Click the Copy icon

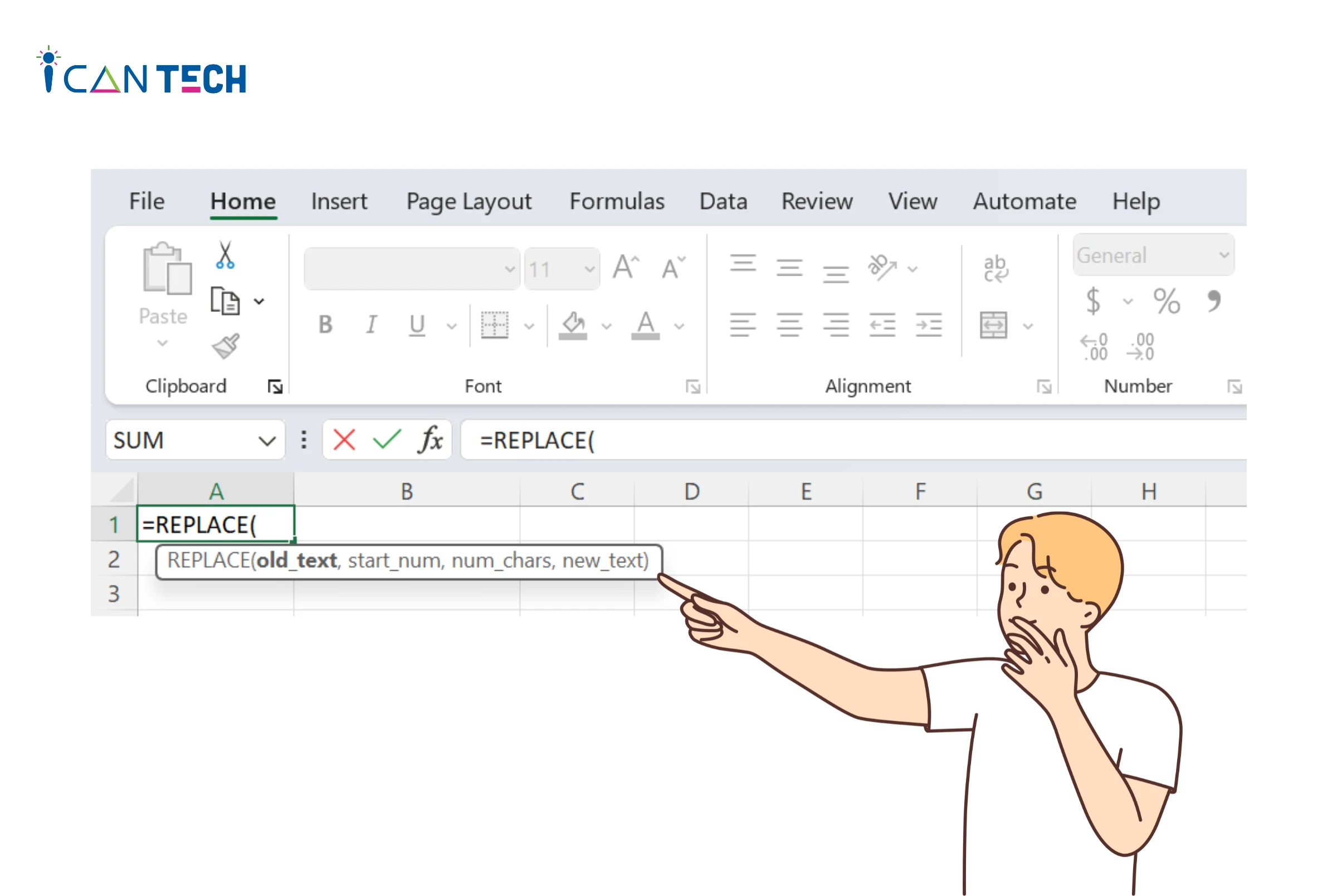[225, 301]
